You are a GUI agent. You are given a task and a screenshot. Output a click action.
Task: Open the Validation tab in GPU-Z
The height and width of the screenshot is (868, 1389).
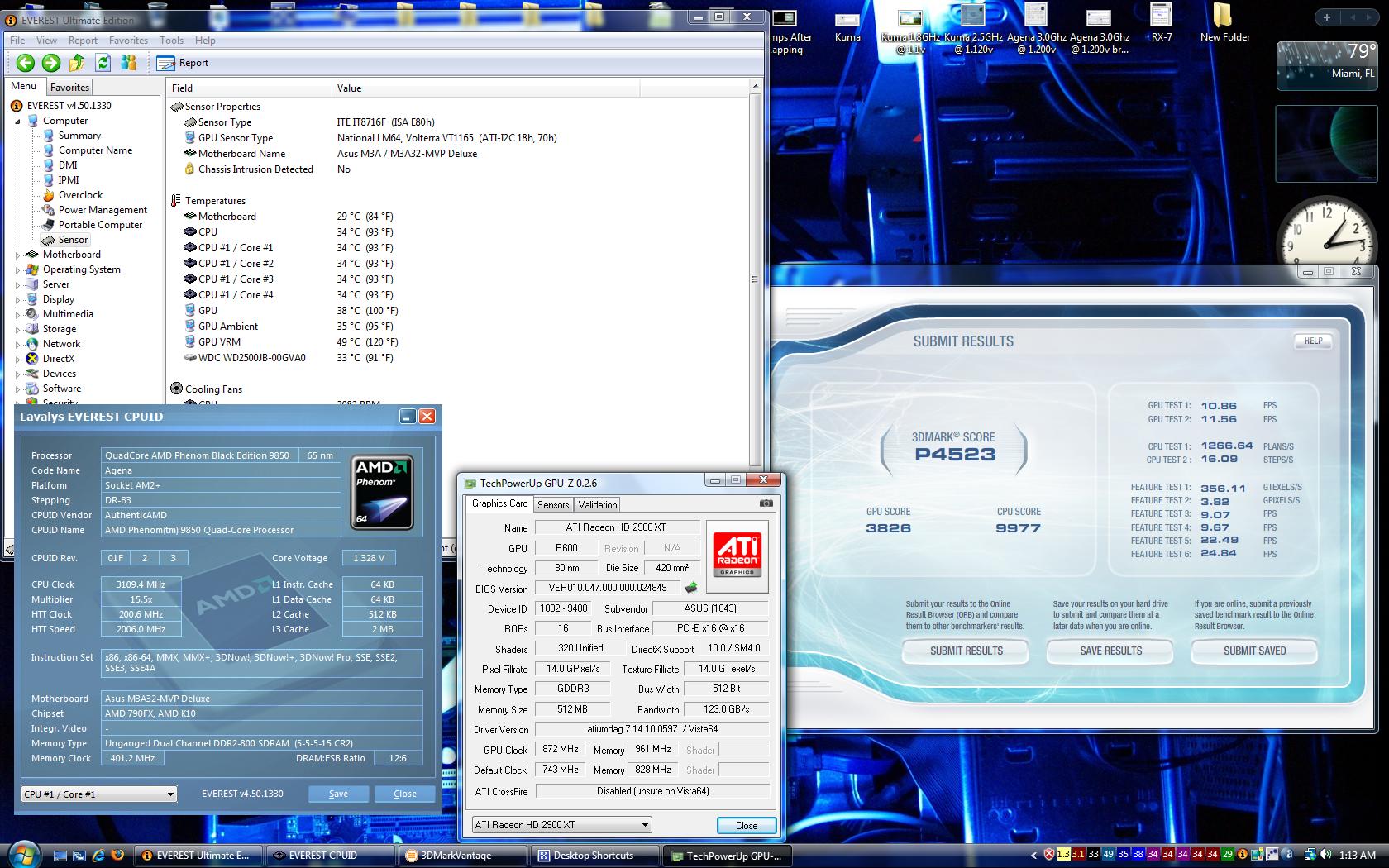[597, 504]
